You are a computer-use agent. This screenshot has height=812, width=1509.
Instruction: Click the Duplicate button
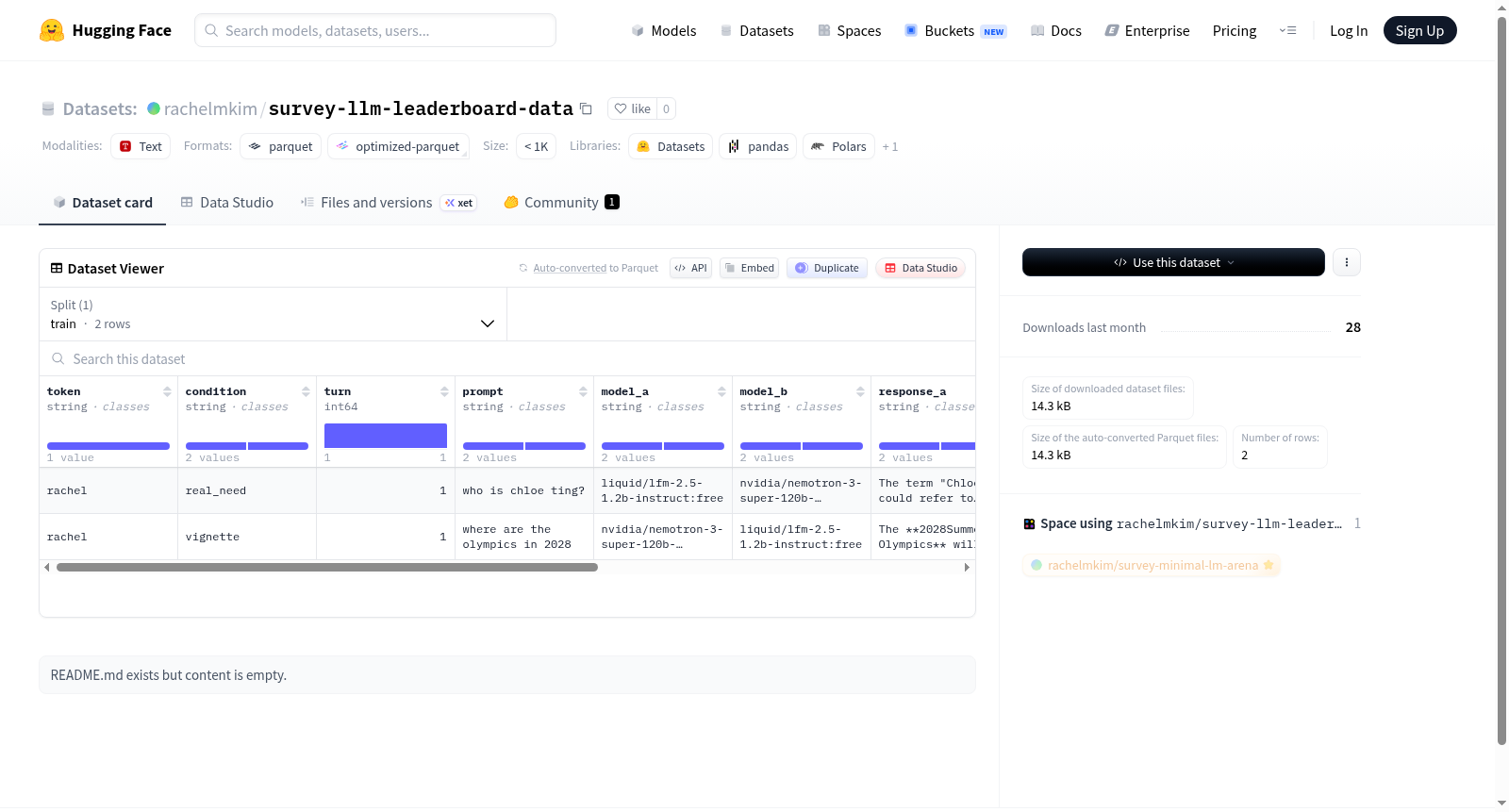tap(827, 268)
